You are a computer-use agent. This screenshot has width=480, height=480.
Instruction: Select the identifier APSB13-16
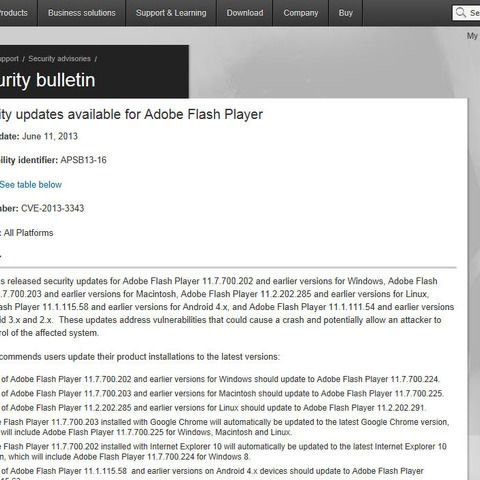83,160
